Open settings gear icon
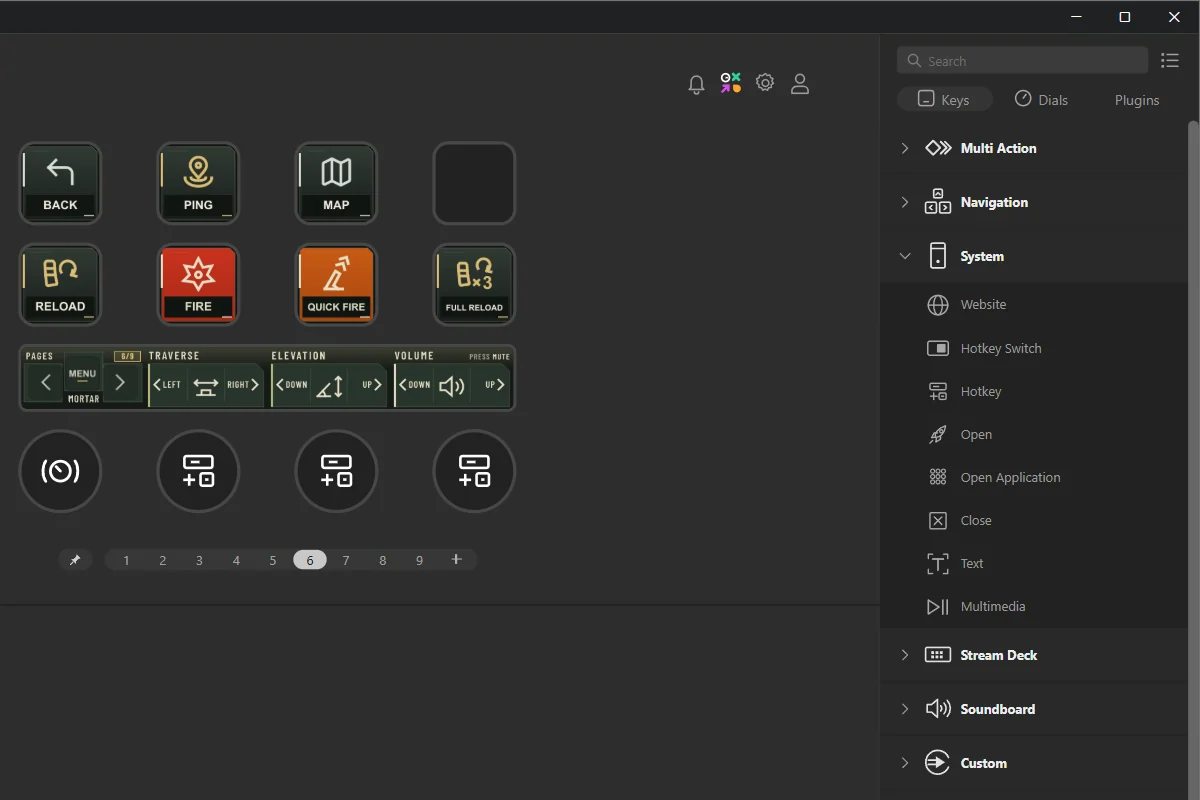The height and width of the screenshot is (800, 1200). [765, 83]
